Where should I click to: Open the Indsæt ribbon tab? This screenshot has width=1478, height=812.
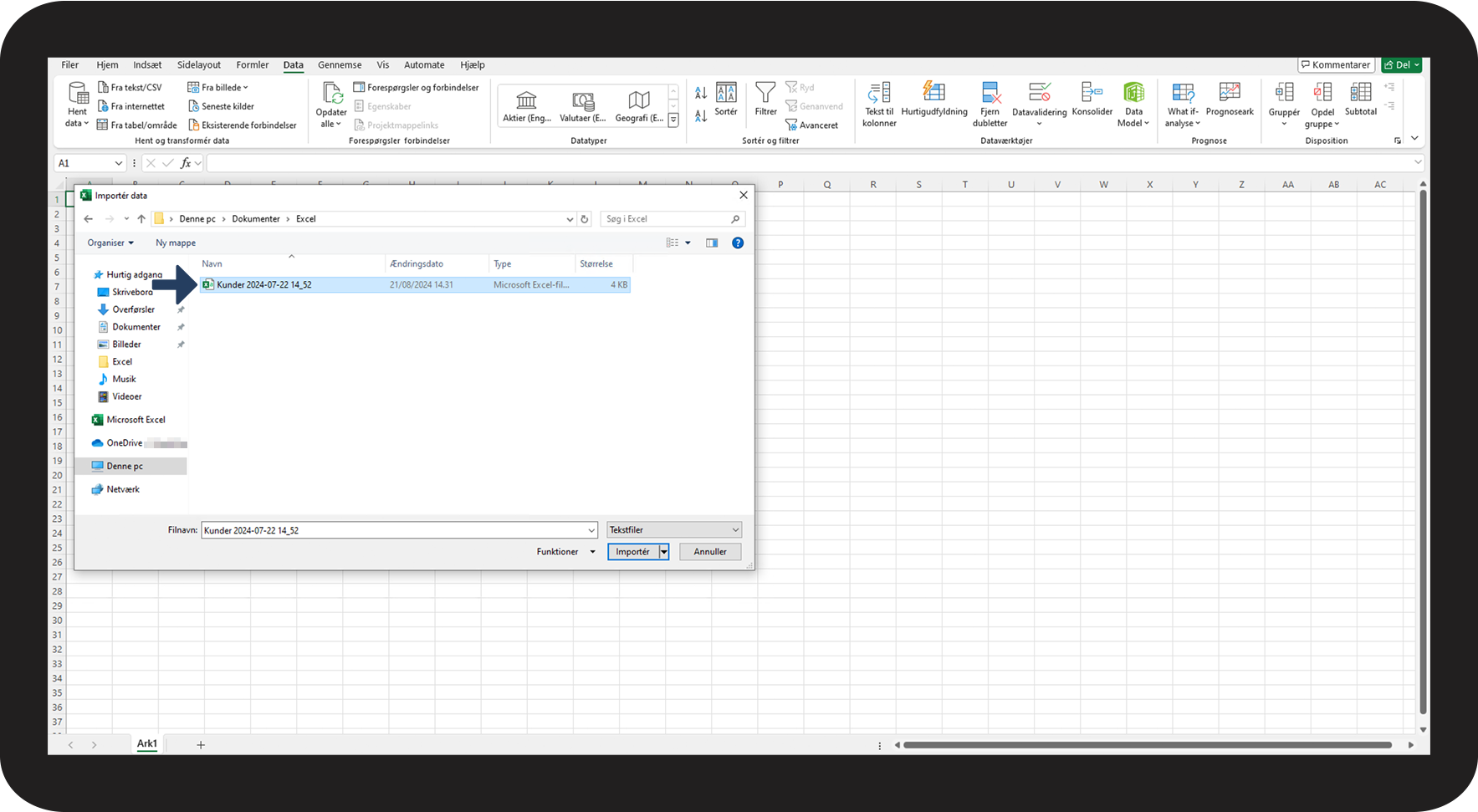tap(147, 65)
